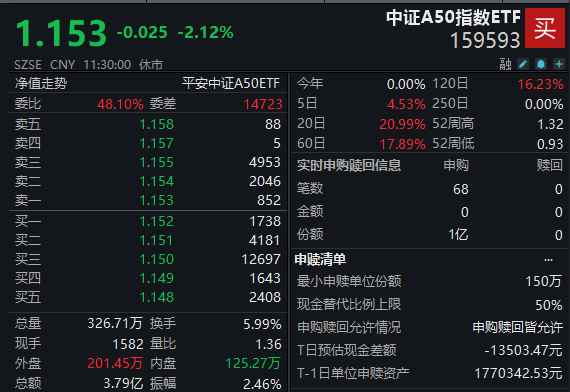Select the 实时申购赎回信息 section header
Screen dimensions: 570x392
[x=349, y=165]
